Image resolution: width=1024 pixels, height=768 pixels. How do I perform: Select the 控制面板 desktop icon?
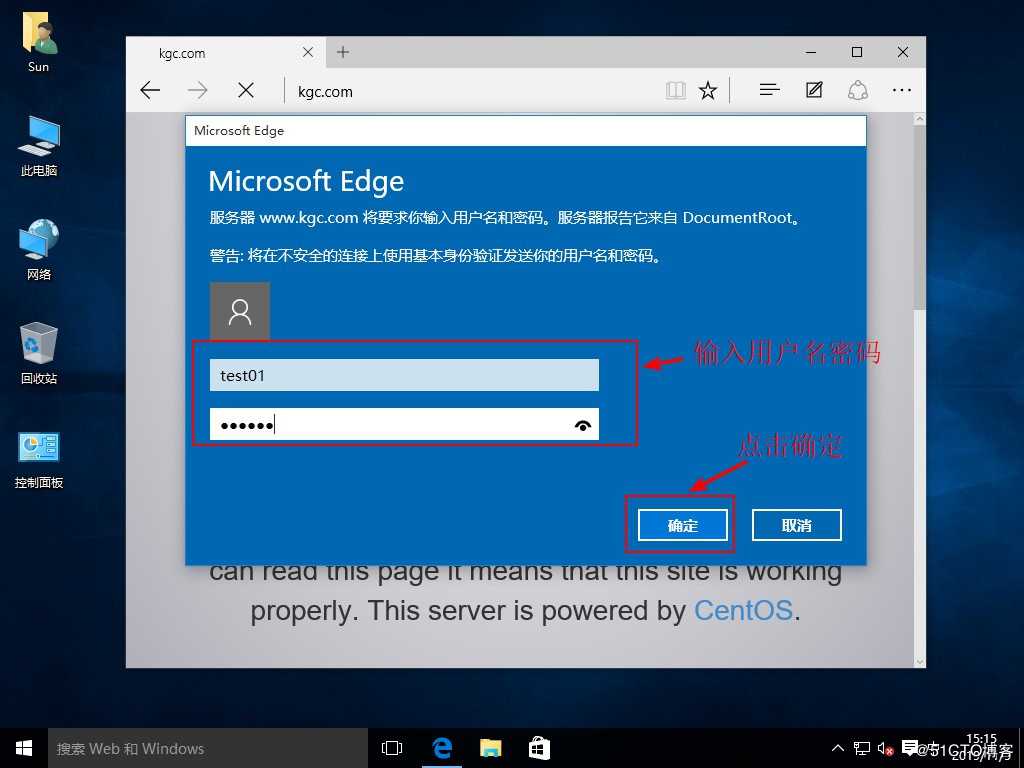(39, 459)
